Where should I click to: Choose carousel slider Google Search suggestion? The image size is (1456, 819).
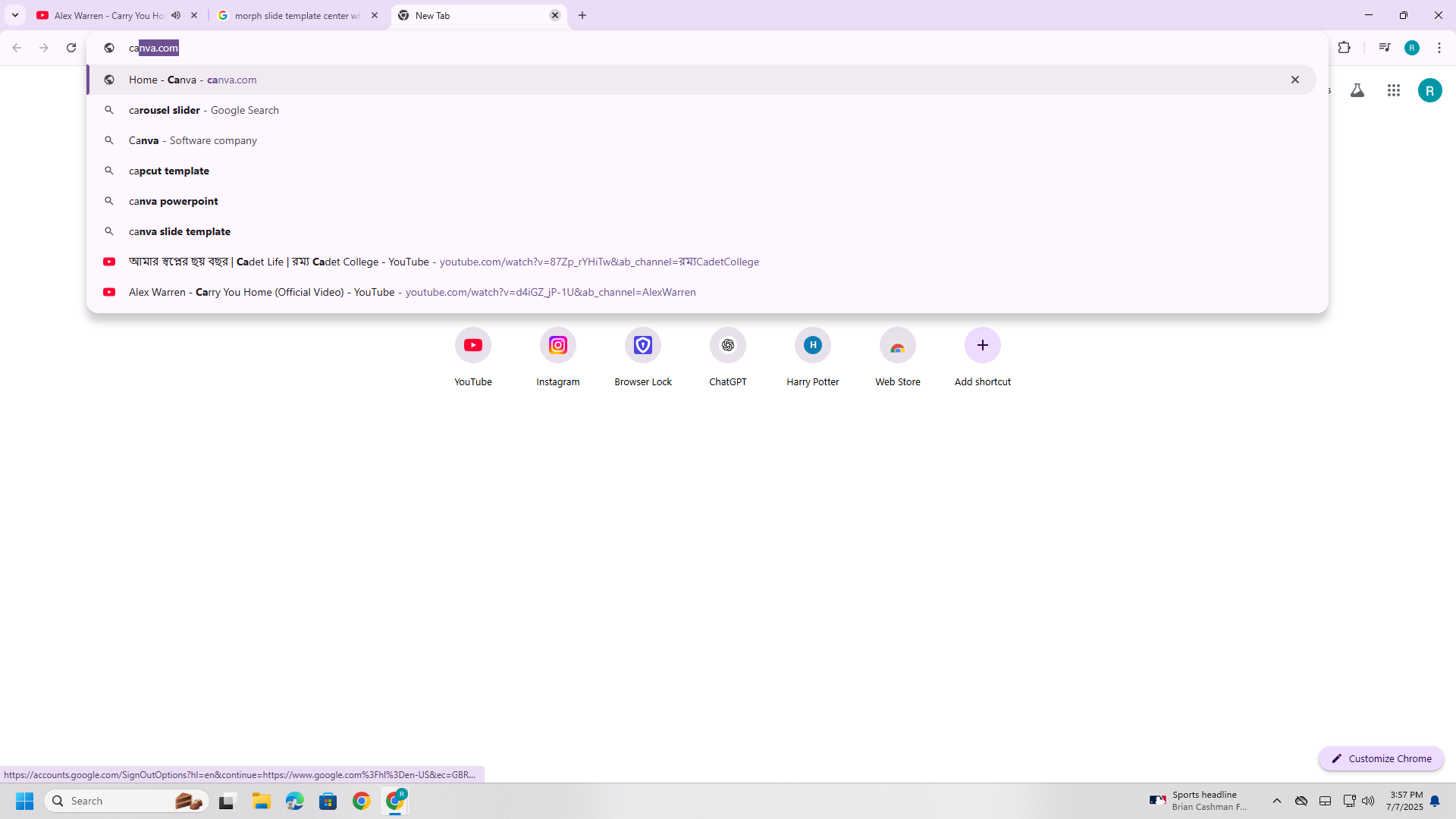pos(701,110)
